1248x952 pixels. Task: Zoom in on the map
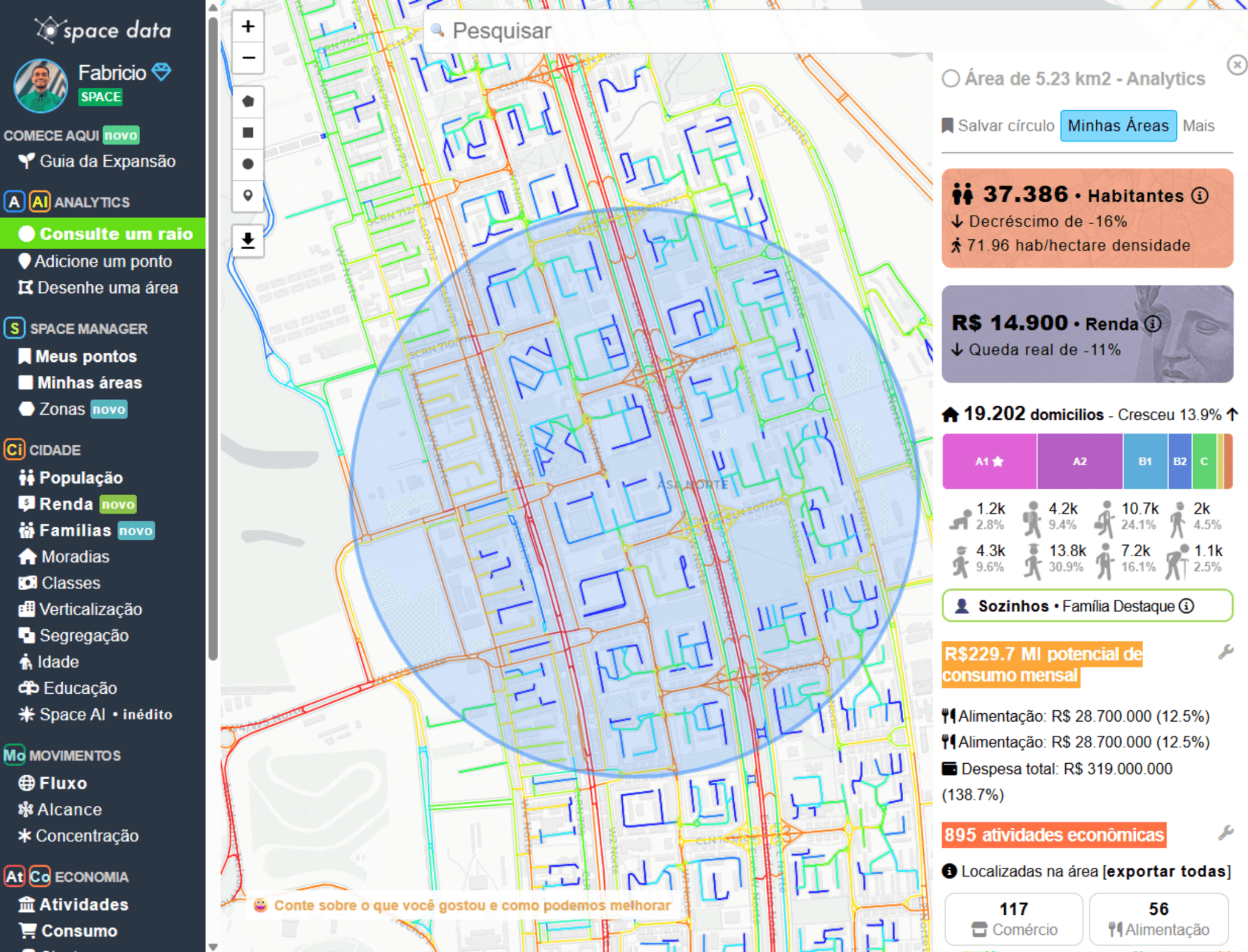[x=247, y=27]
